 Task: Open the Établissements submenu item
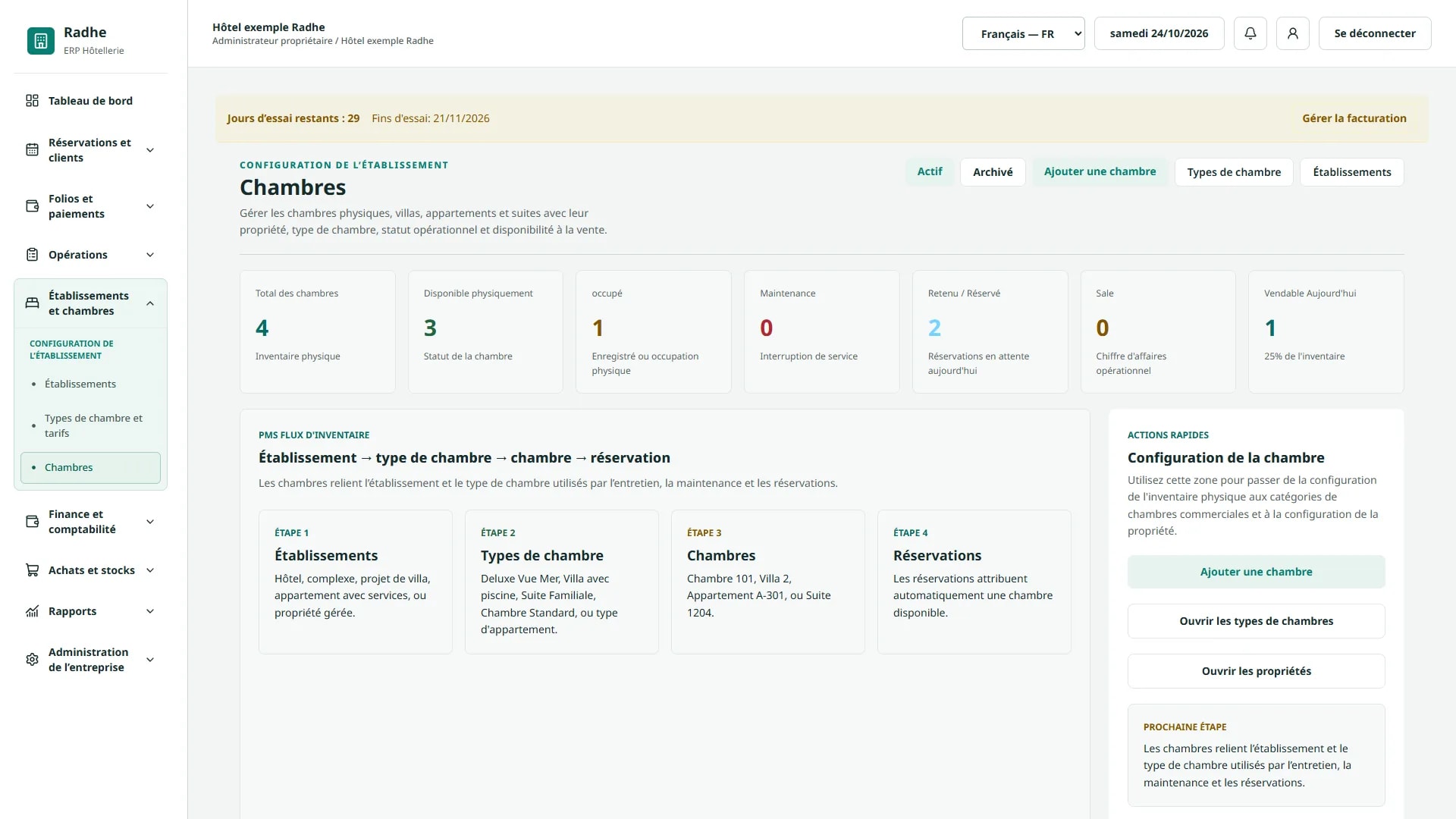90,384
